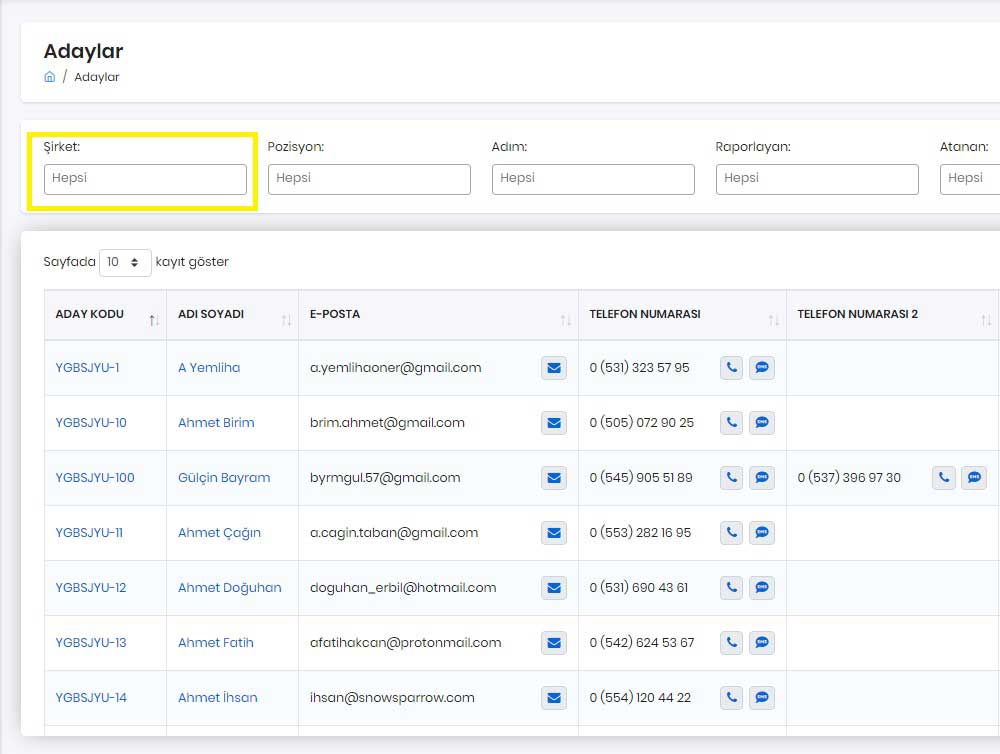Image resolution: width=1000 pixels, height=754 pixels.
Task: Call Ahmet İhsan via the phone icon
Action: (732, 697)
